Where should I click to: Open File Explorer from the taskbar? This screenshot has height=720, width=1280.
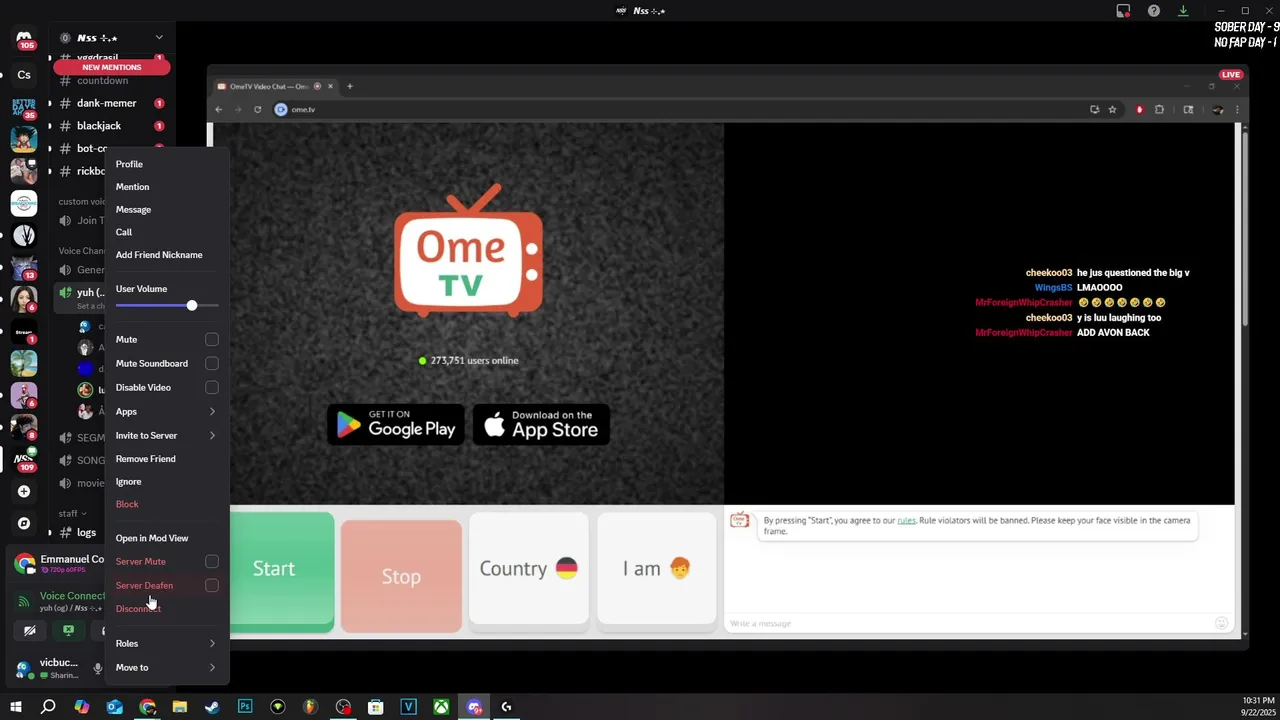pos(180,707)
